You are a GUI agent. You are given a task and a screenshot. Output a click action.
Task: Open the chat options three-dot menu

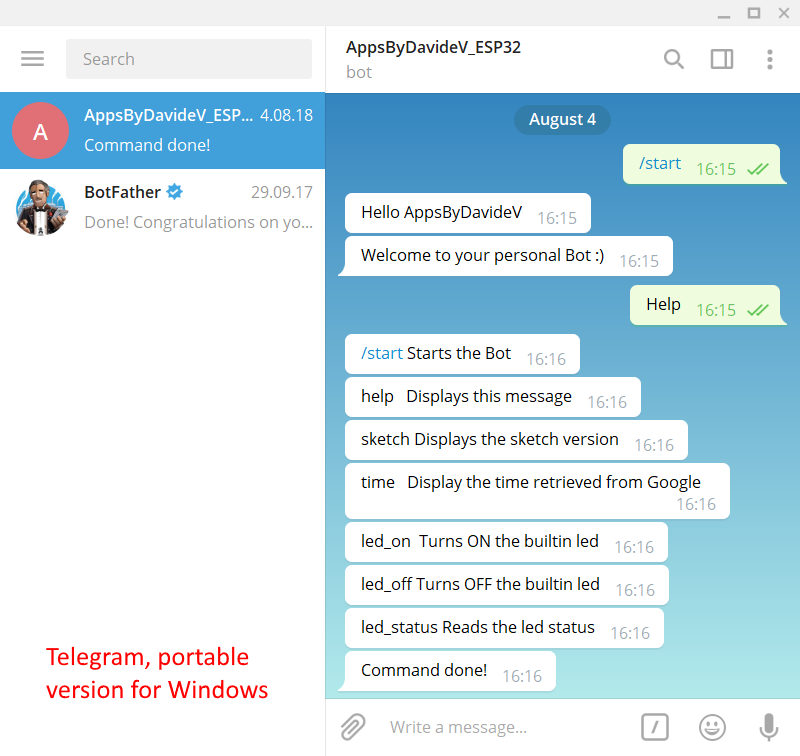(769, 59)
